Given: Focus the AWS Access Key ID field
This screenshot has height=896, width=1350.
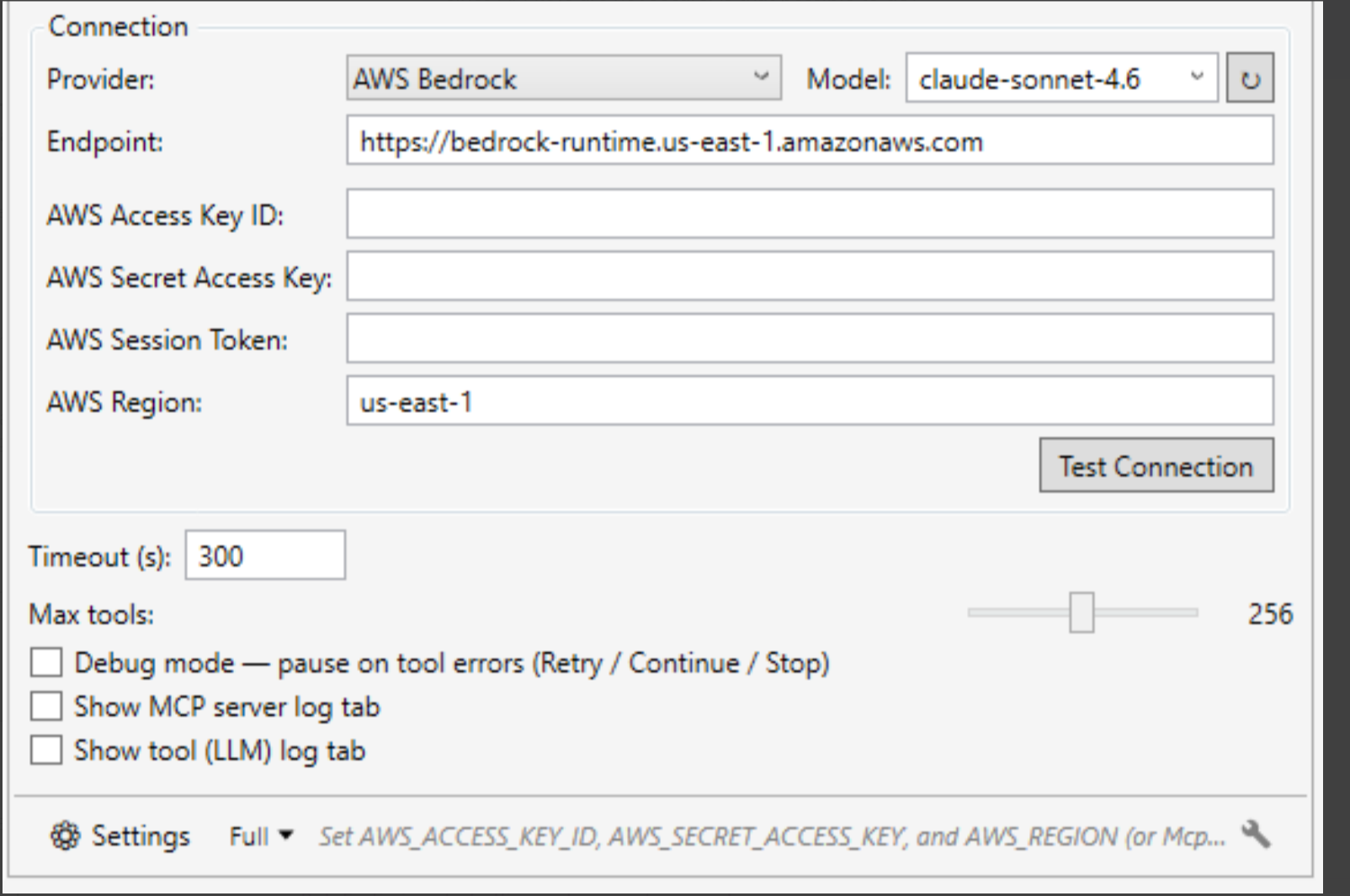Looking at the screenshot, I should (x=810, y=214).
